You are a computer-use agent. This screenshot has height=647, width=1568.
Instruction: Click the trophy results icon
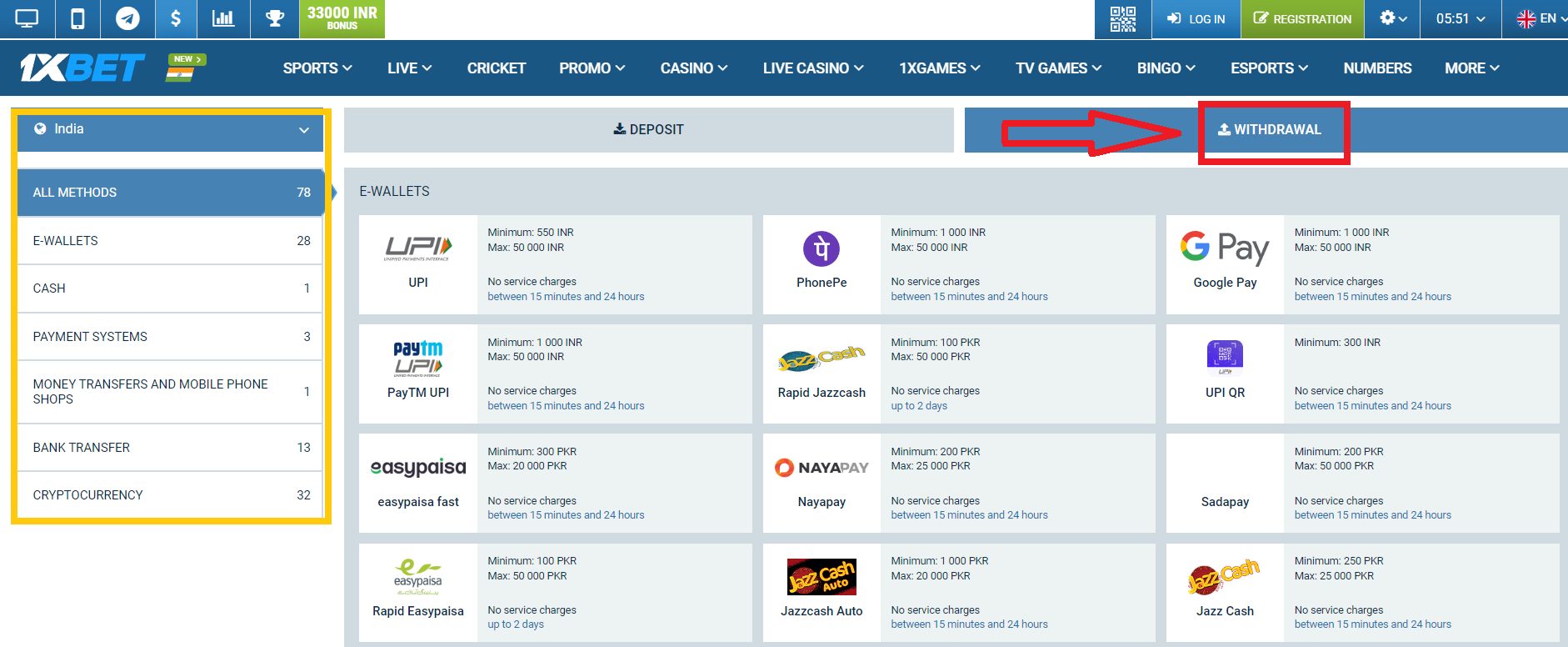pos(274,18)
